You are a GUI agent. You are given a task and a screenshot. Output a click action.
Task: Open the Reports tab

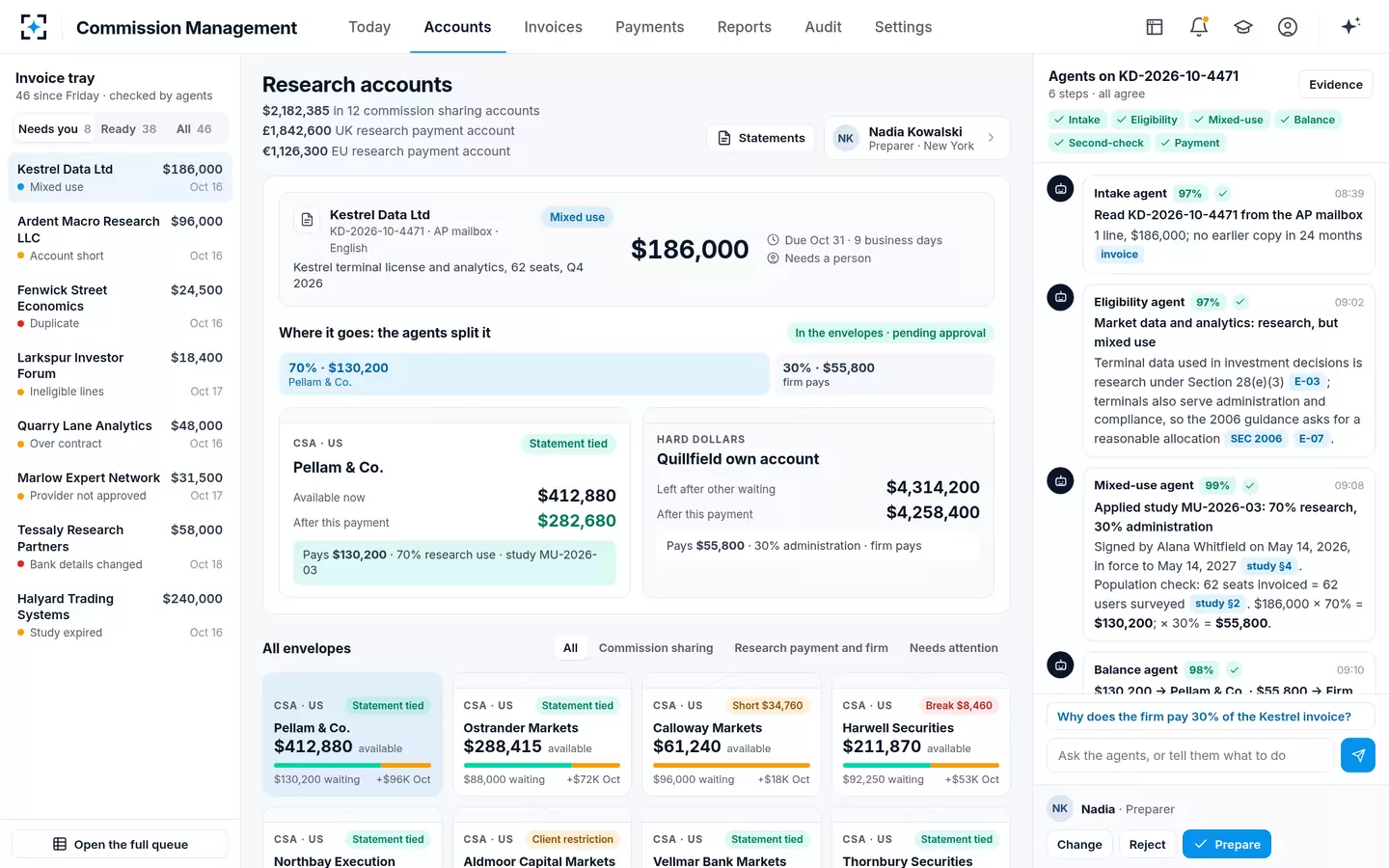coord(744,27)
